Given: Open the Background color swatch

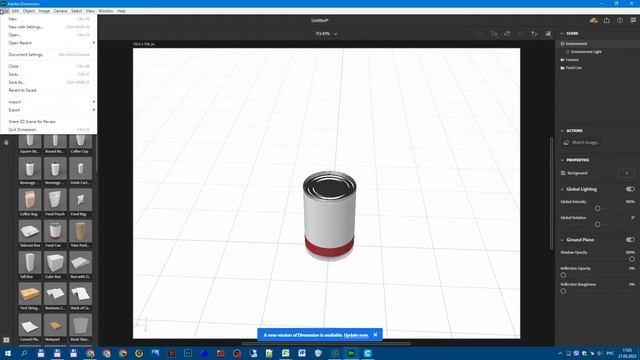Looking at the screenshot, I should (627, 173).
